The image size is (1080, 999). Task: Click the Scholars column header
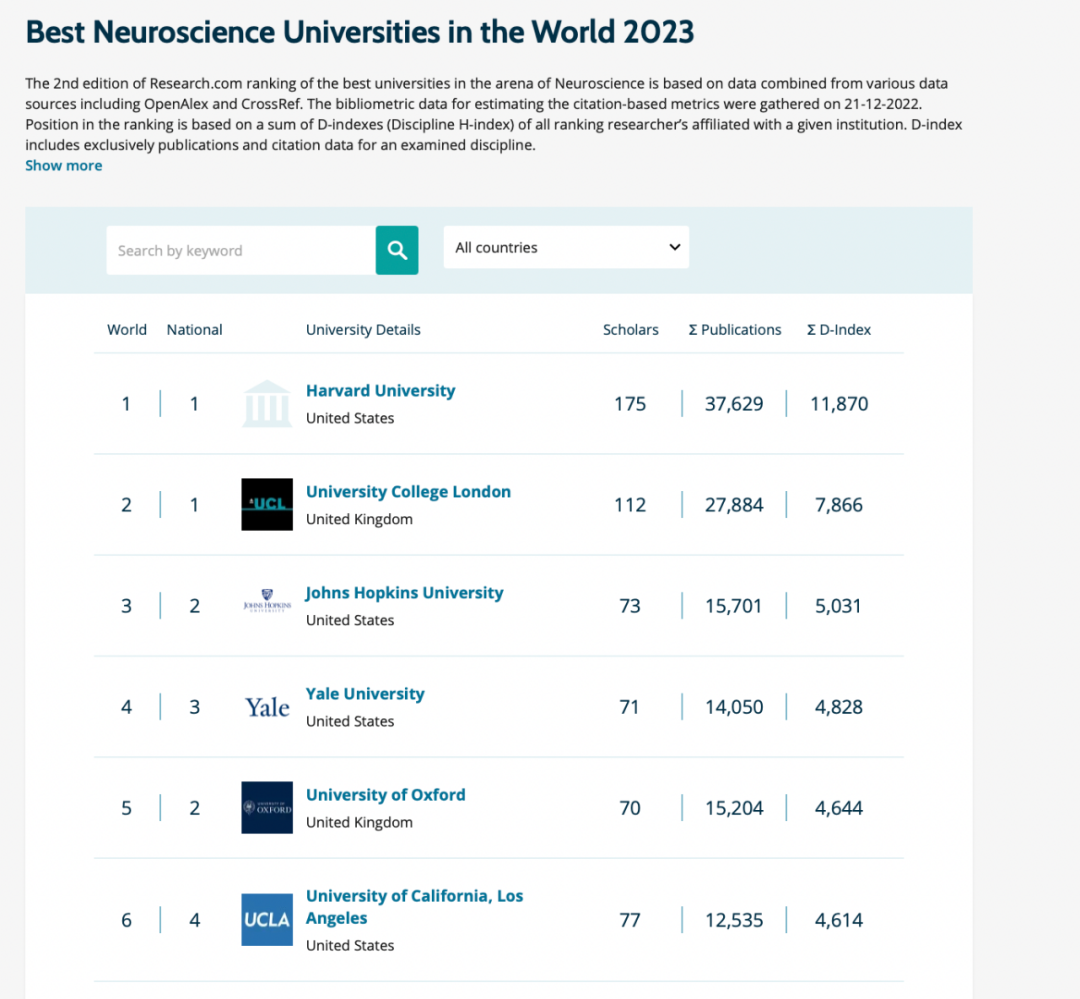[x=630, y=329]
